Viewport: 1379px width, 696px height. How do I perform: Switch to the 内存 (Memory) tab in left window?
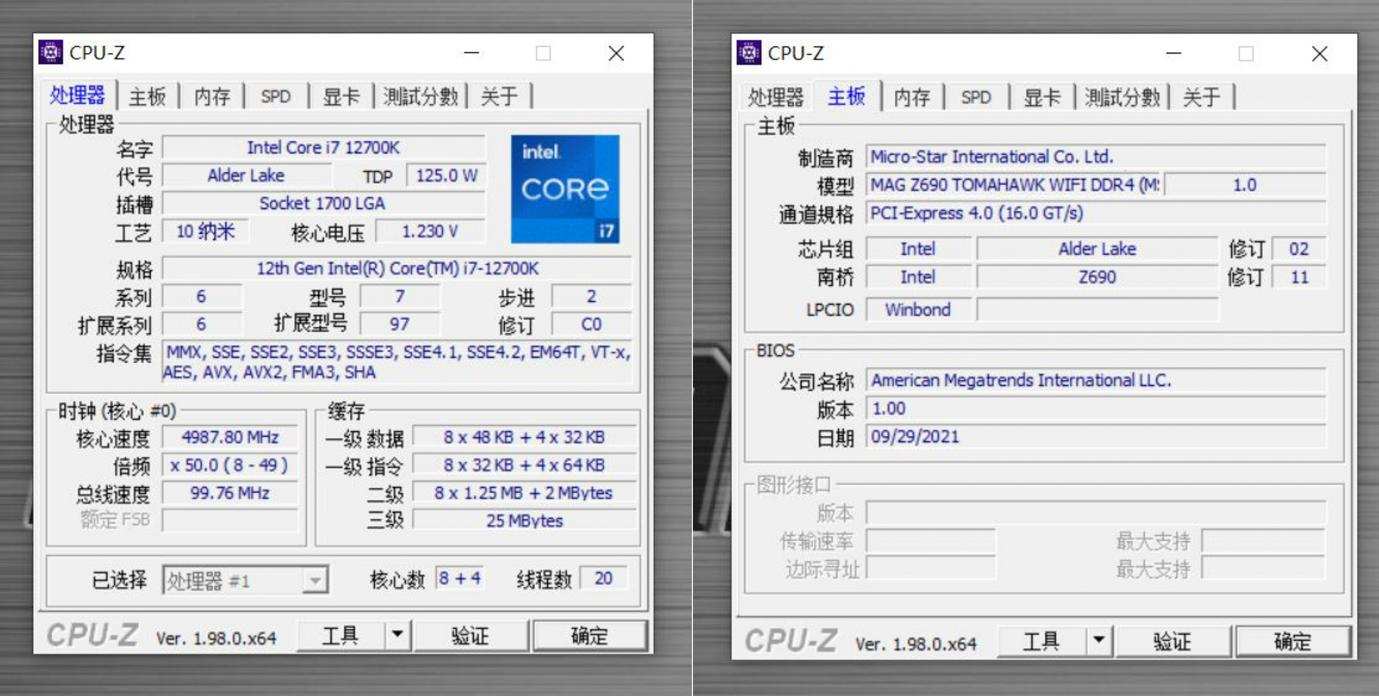coord(210,96)
